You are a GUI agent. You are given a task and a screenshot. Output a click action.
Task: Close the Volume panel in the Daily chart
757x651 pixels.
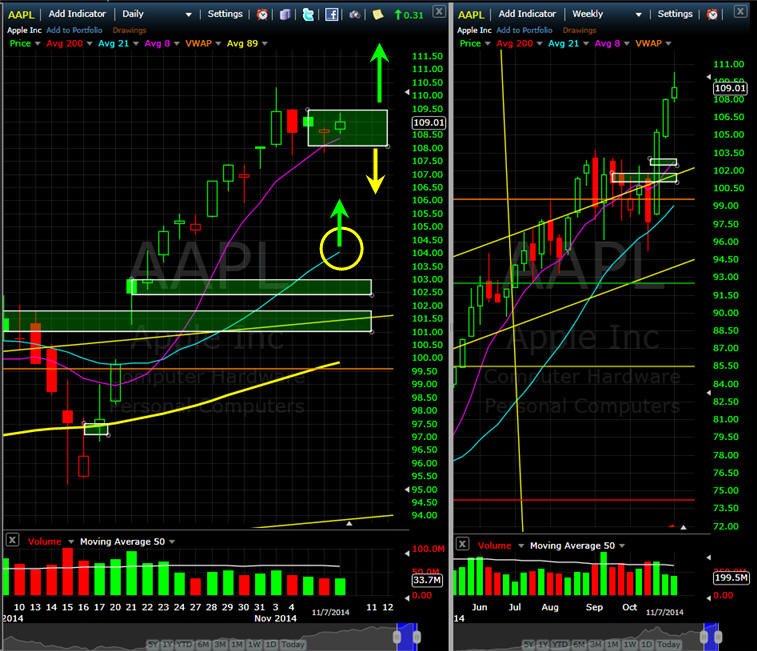(x=12, y=540)
